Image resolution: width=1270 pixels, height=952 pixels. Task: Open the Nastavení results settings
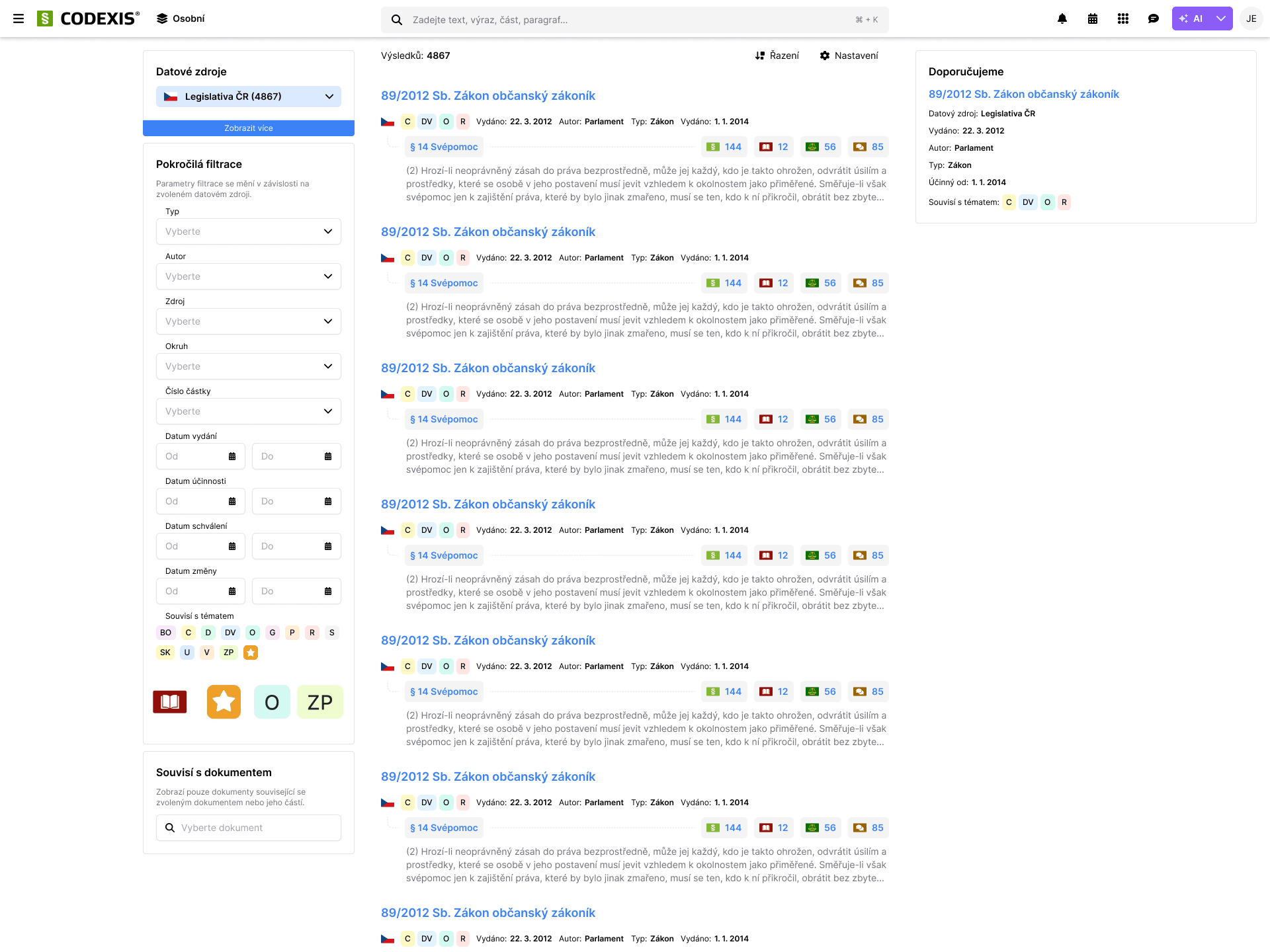point(849,56)
